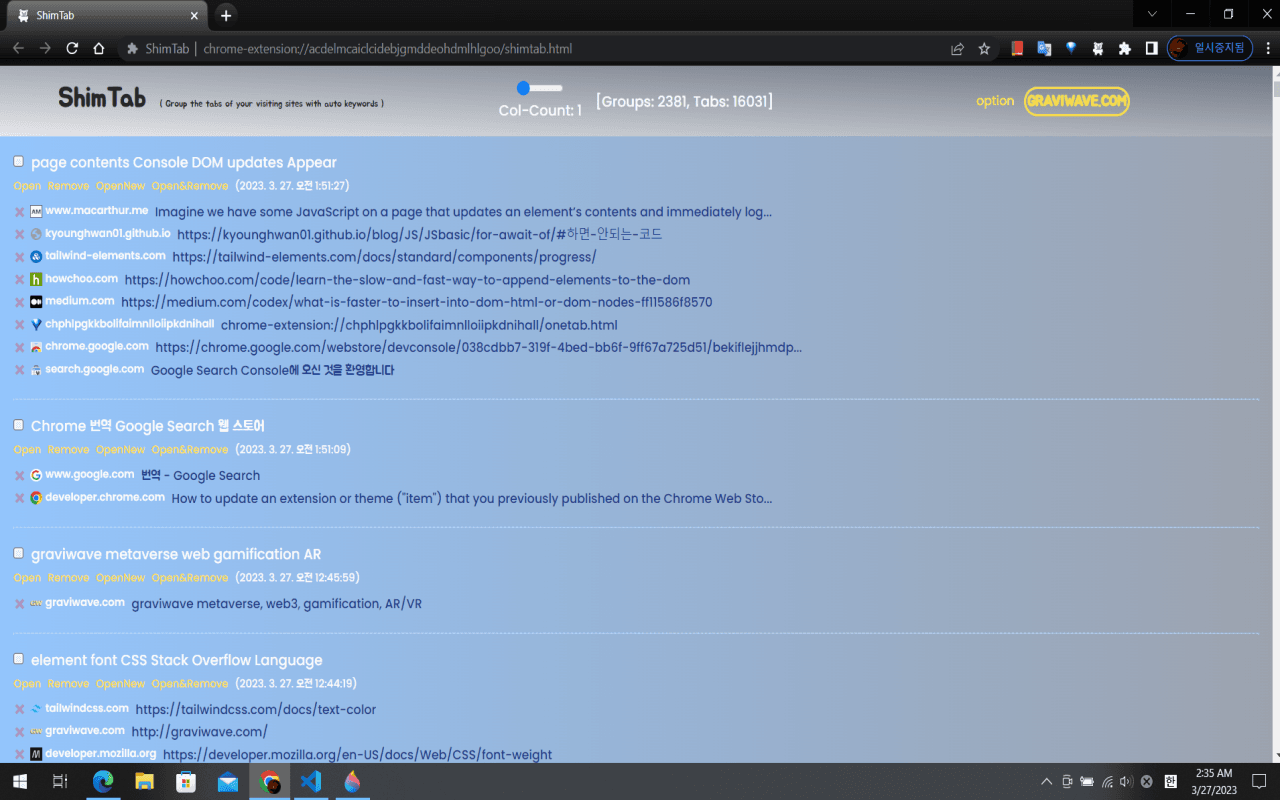
Task: Click 'Open&Remove' for the graviwave metaverse group
Action: point(190,577)
